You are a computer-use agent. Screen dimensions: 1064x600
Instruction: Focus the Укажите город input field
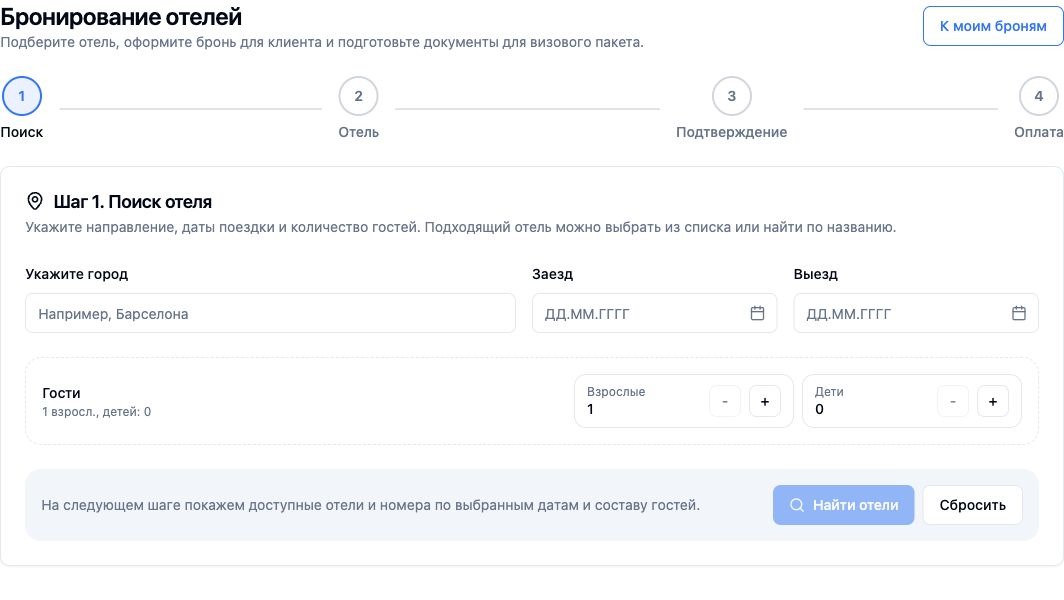[270, 313]
